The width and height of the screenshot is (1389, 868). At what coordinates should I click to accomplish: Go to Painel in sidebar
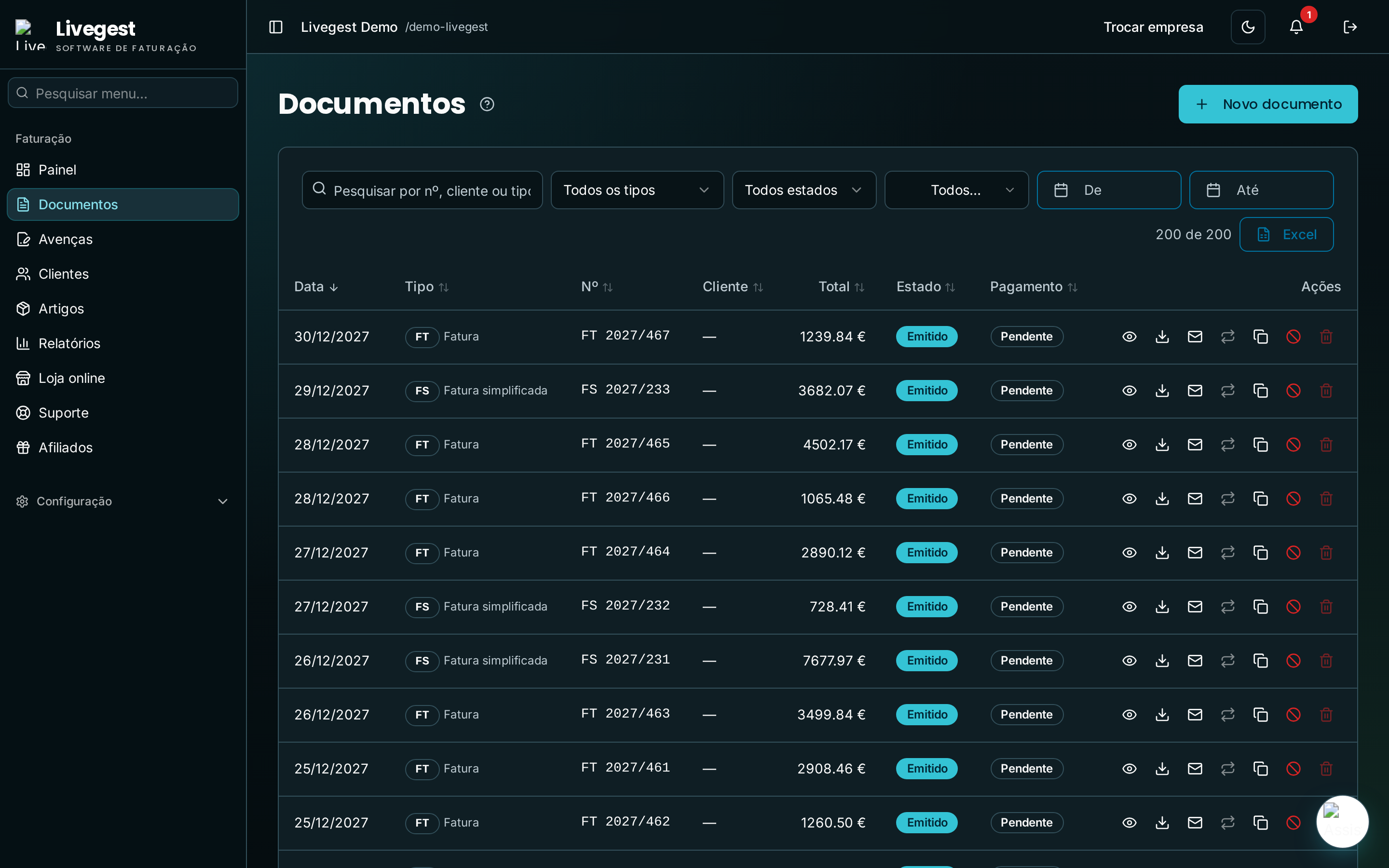pyautogui.click(x=122, y=170)
